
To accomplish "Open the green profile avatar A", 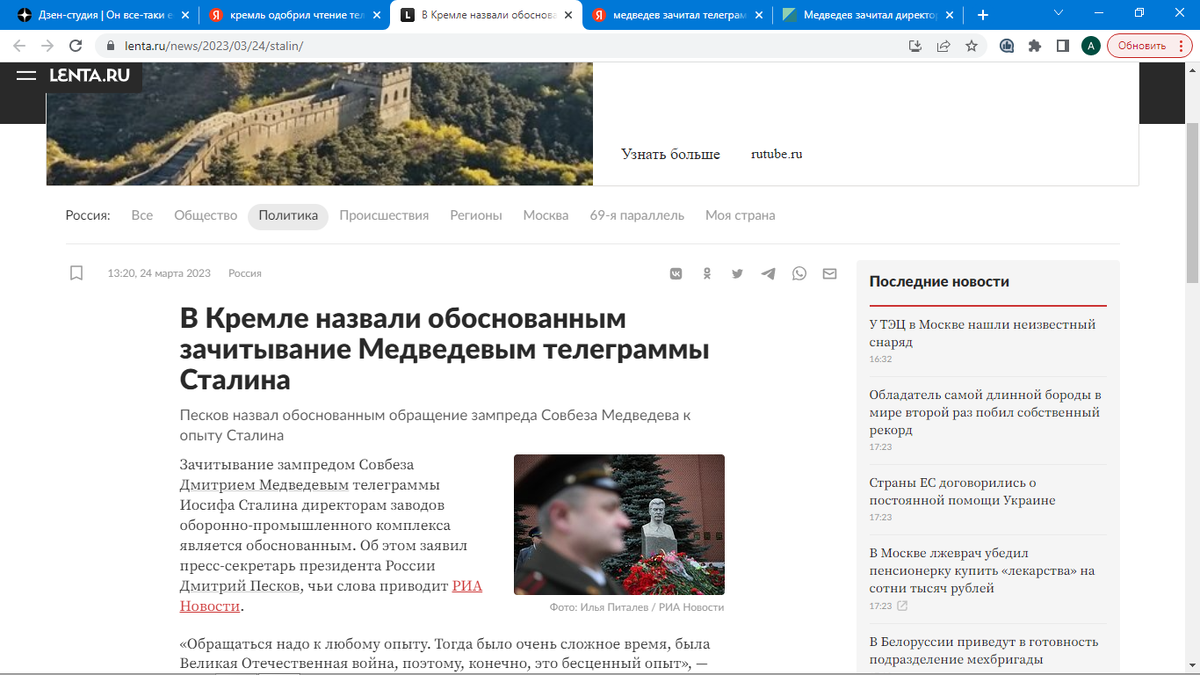I will [1091, 46].
